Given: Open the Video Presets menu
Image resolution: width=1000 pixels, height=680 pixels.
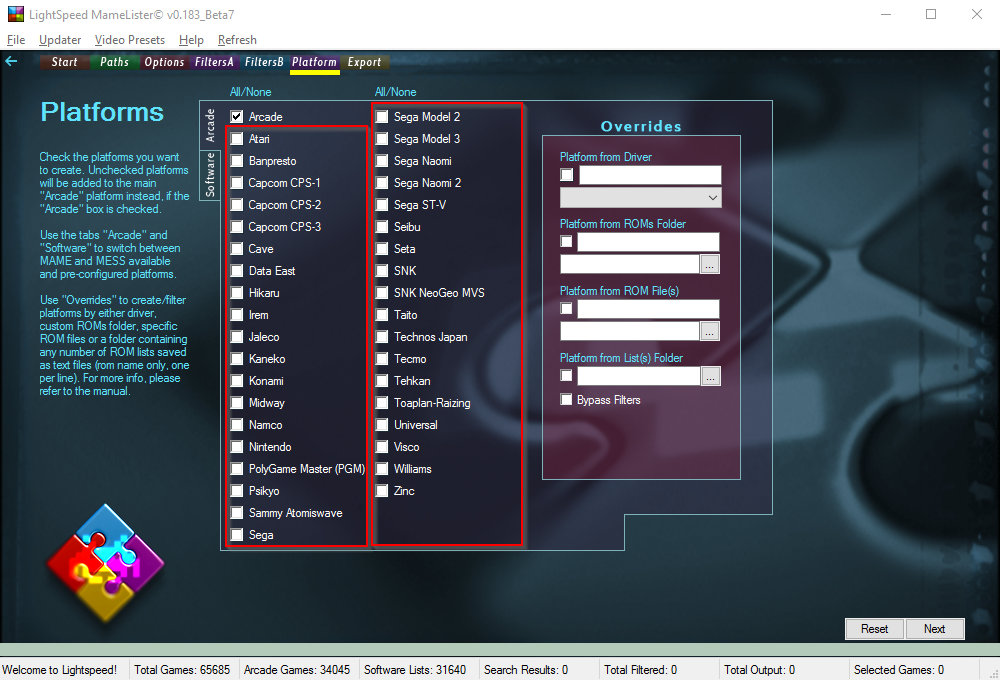Looking at the screenshot, I should click(x=129, y=40).
